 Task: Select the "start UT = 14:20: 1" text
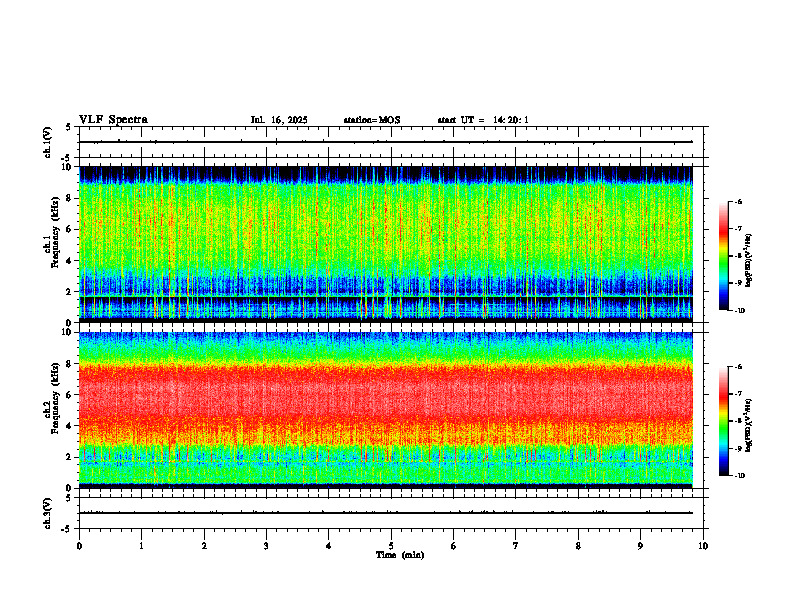(x=483, y=120)
